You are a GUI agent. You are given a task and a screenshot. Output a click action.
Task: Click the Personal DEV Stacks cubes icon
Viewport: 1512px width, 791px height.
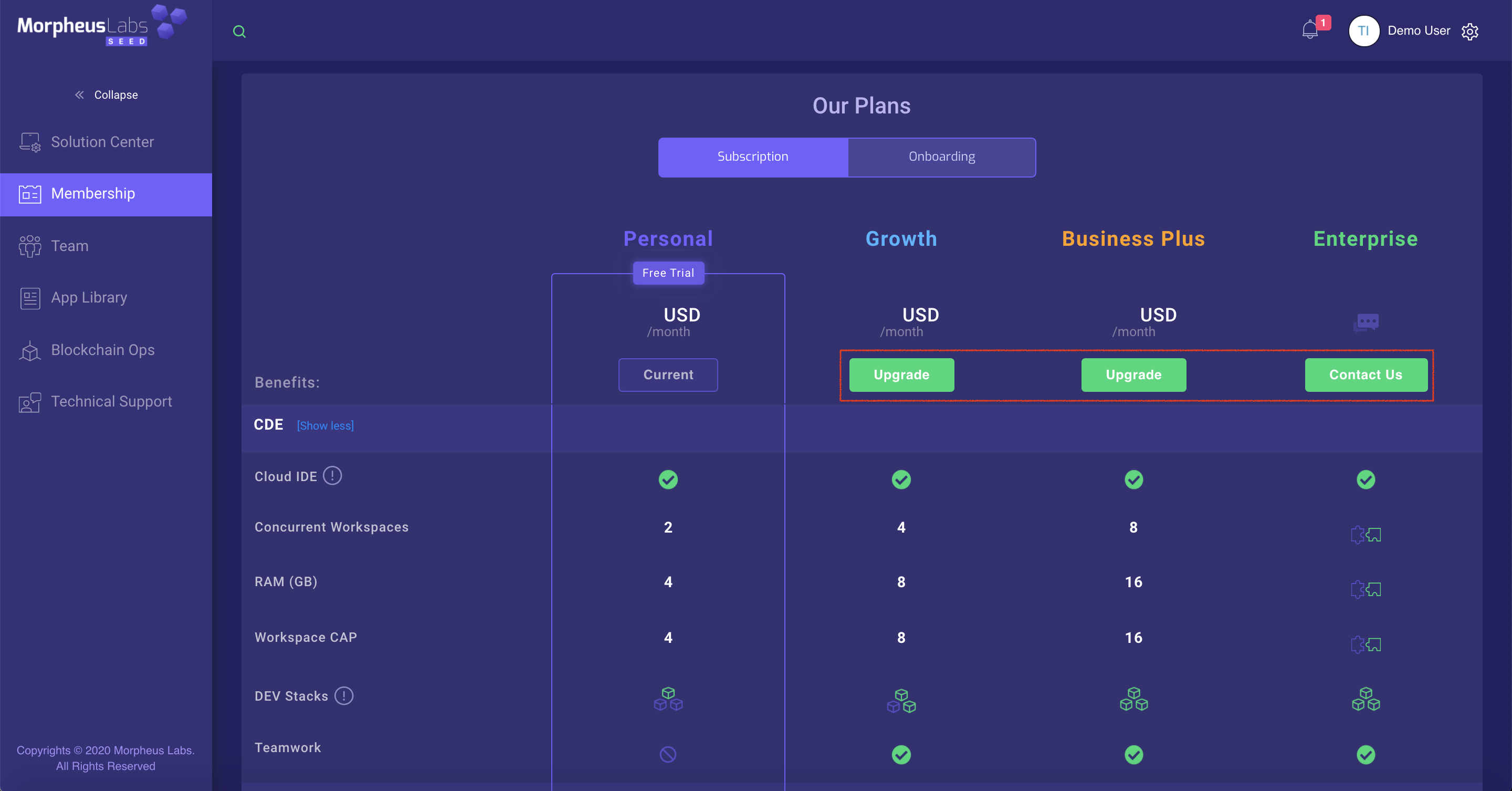pyautogui.click(x=668, y=700)
